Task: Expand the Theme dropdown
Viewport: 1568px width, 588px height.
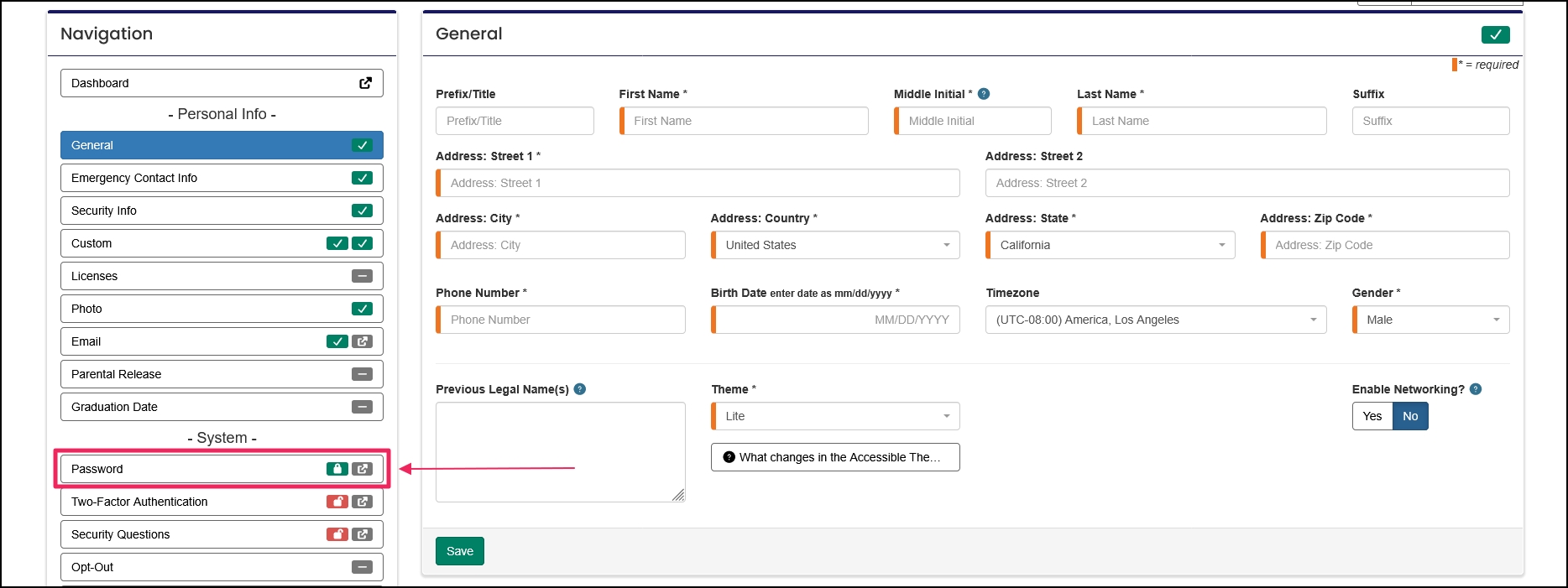Action: (x=835, y=416)
